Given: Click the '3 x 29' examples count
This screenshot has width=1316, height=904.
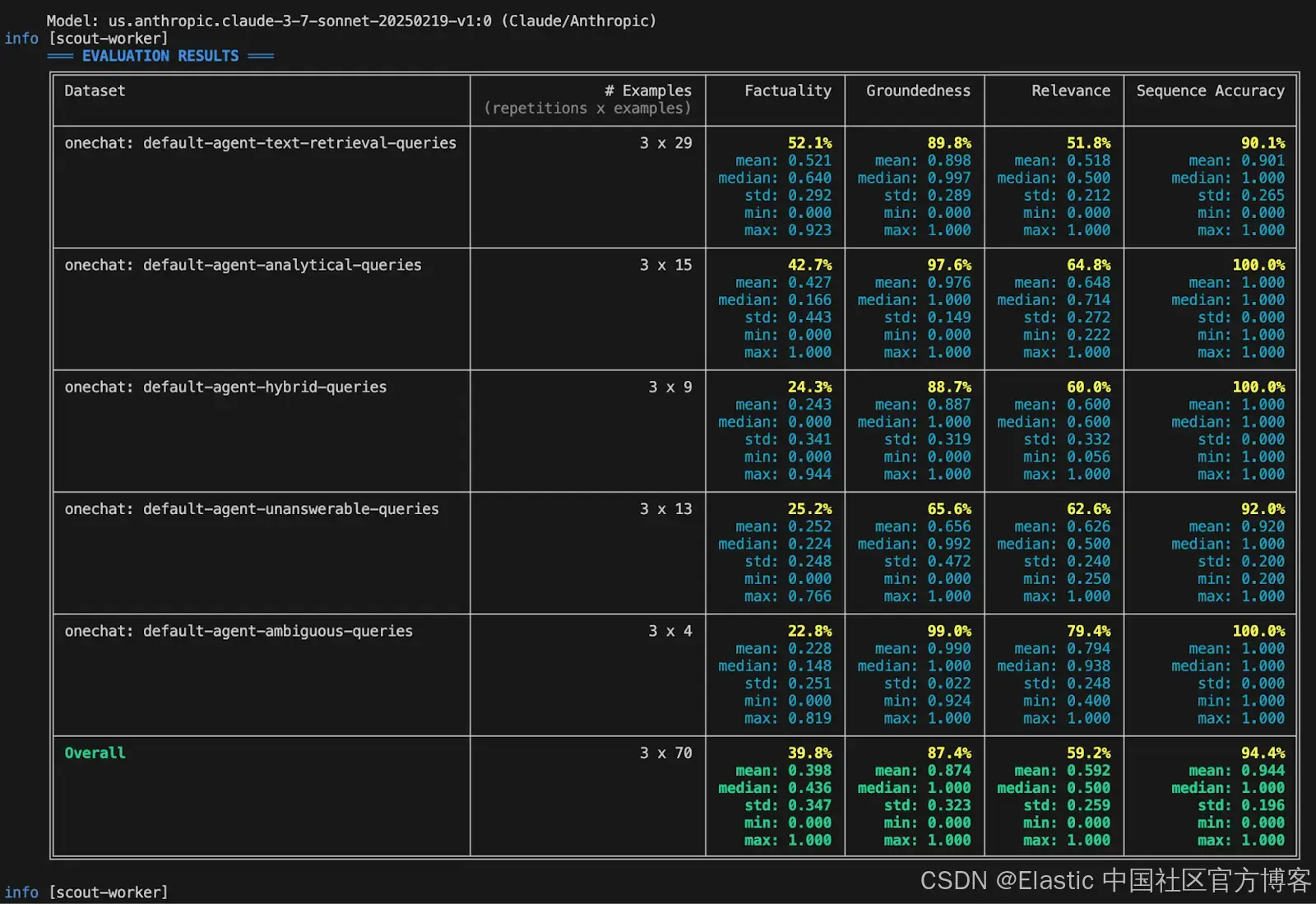Looking at the screenshot, I should 666,143.
